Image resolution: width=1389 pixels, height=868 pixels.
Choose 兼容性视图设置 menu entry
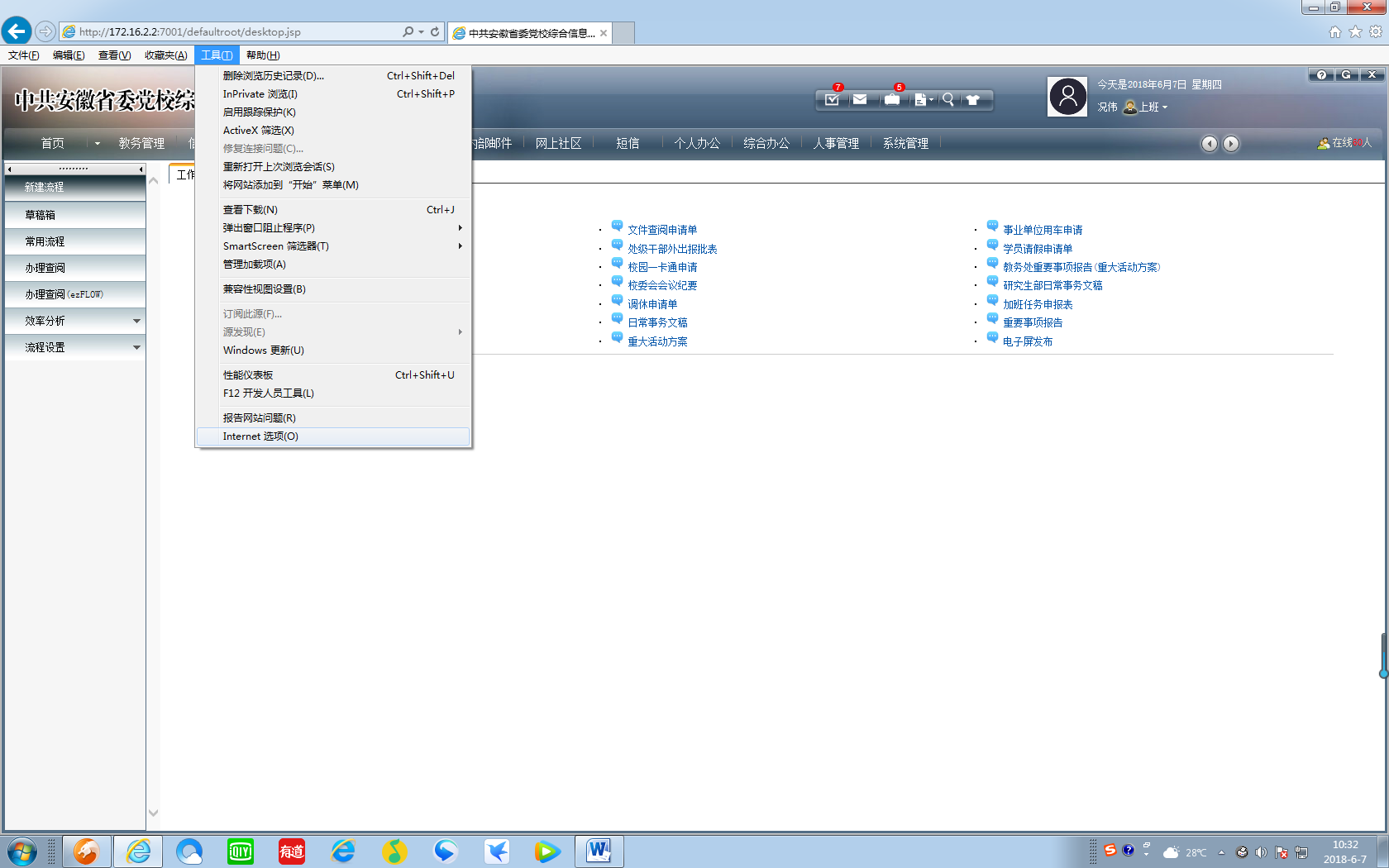tap(265, 289)
